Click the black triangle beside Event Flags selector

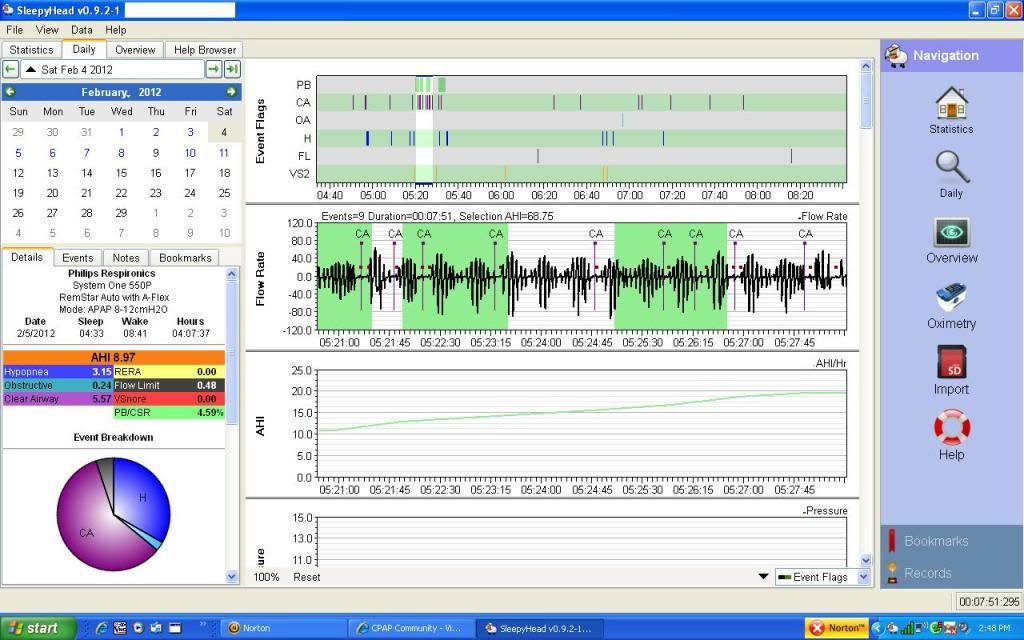tap(763, 577)
